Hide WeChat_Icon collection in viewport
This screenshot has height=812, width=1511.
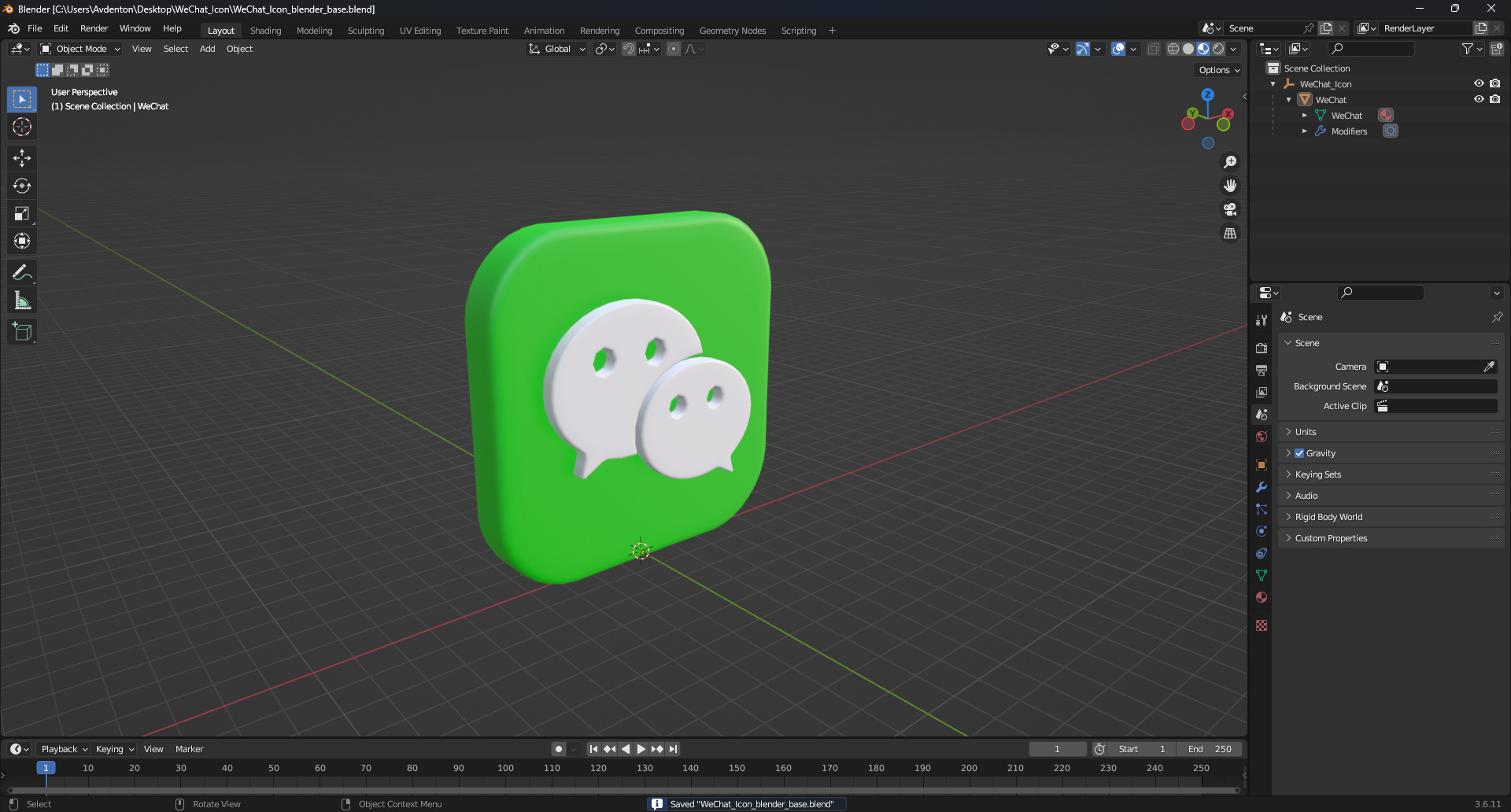point(1479,83)
